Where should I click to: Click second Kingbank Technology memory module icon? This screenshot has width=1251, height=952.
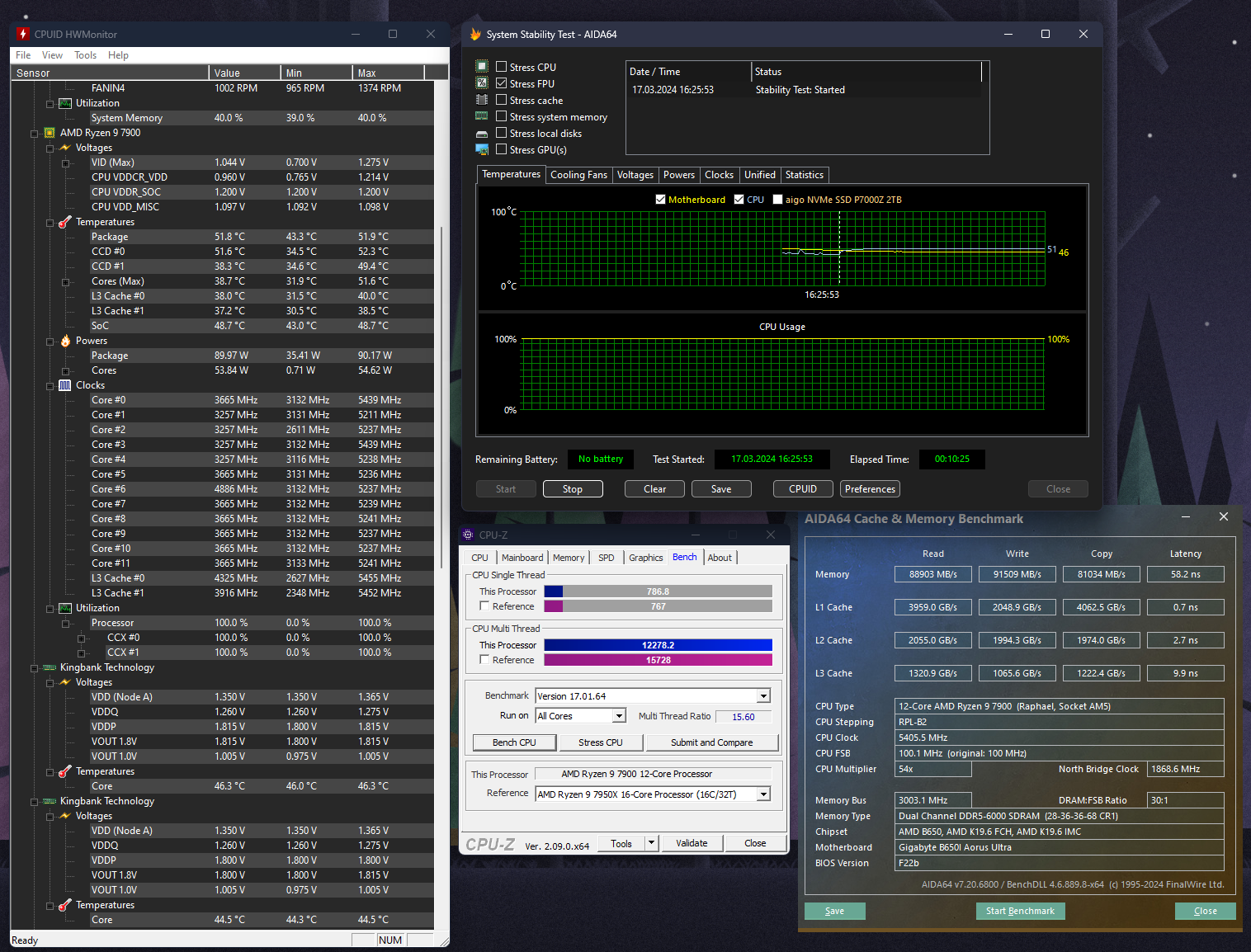pos(50,801)
